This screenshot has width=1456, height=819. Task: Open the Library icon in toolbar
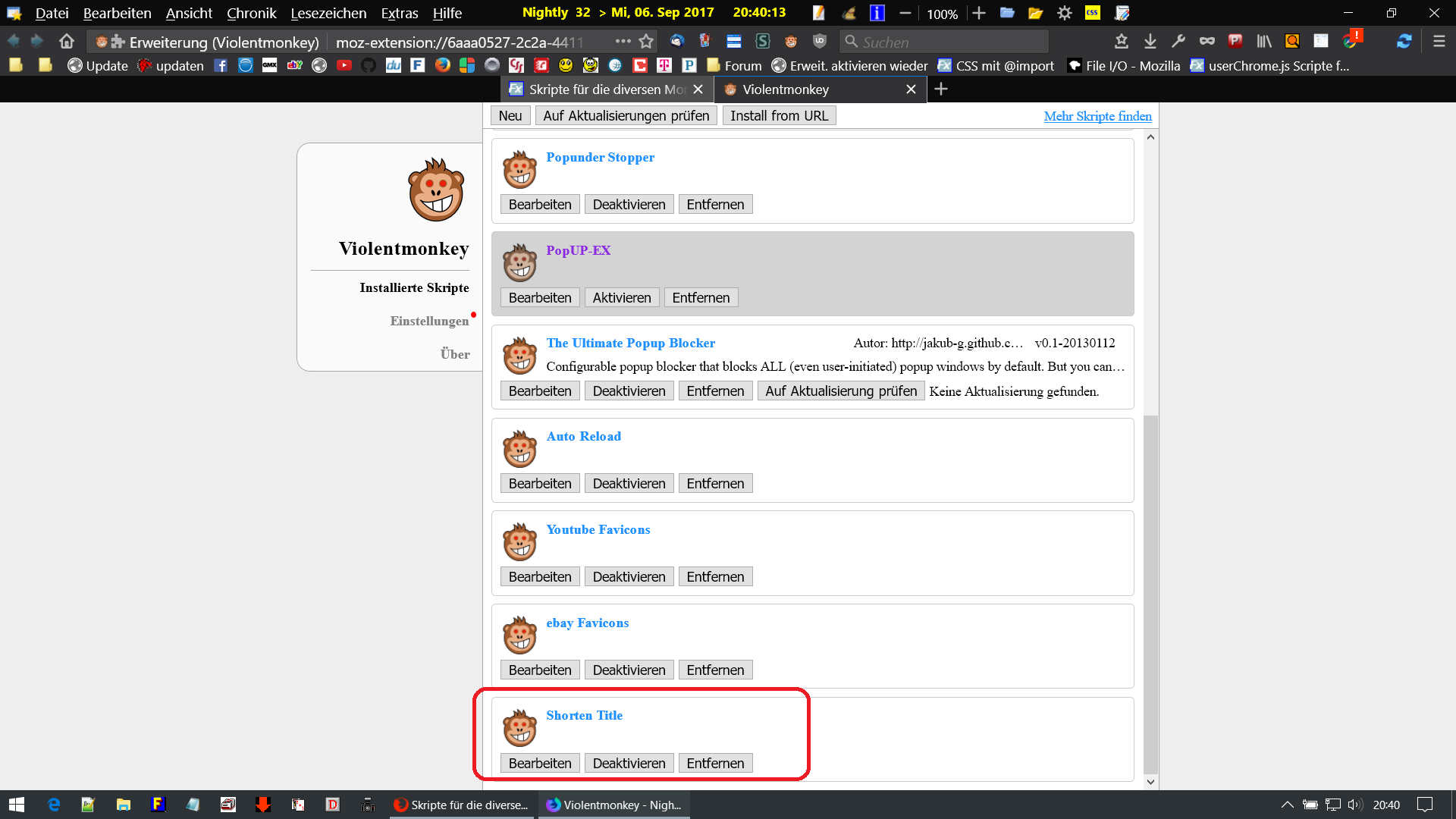(1263, 42)
